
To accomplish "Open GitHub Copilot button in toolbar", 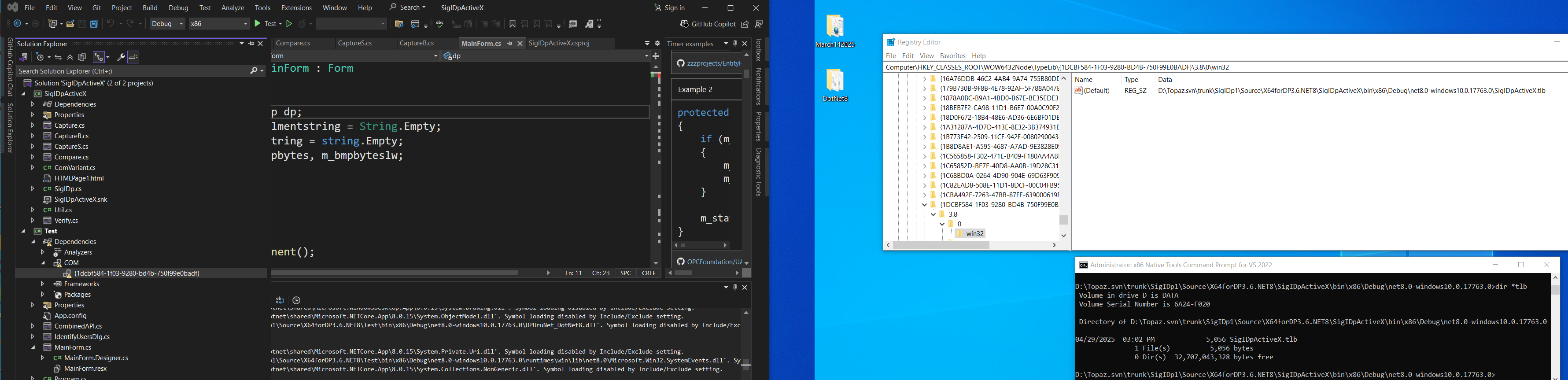I will (x=707, y=24).
